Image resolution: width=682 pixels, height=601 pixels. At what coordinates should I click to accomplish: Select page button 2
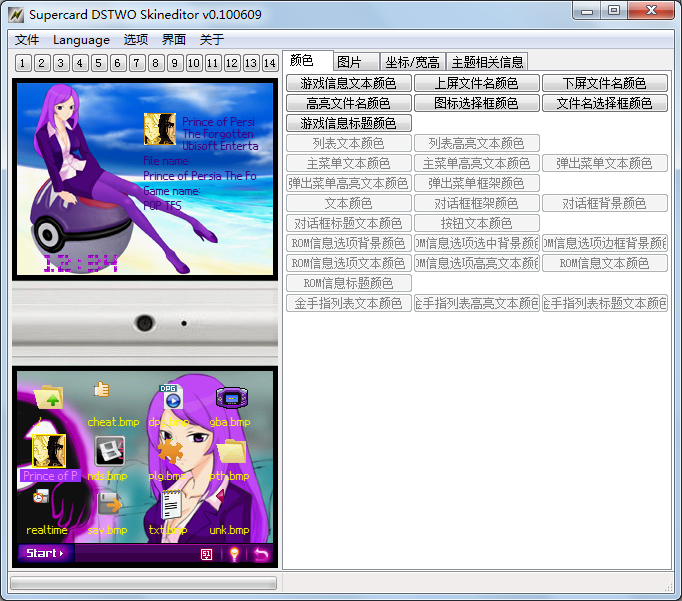42,63
